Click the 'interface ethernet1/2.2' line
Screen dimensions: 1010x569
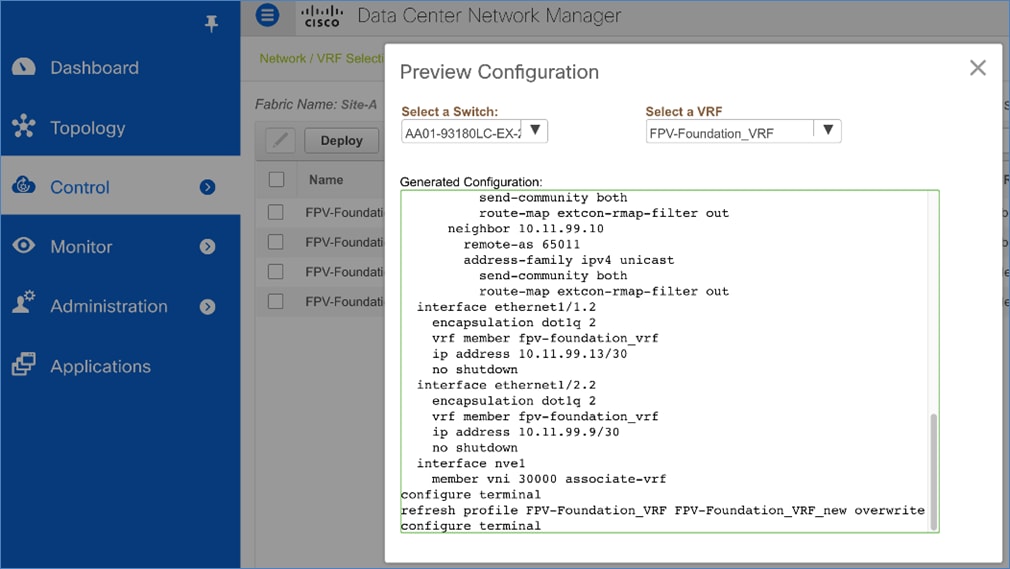506,385
